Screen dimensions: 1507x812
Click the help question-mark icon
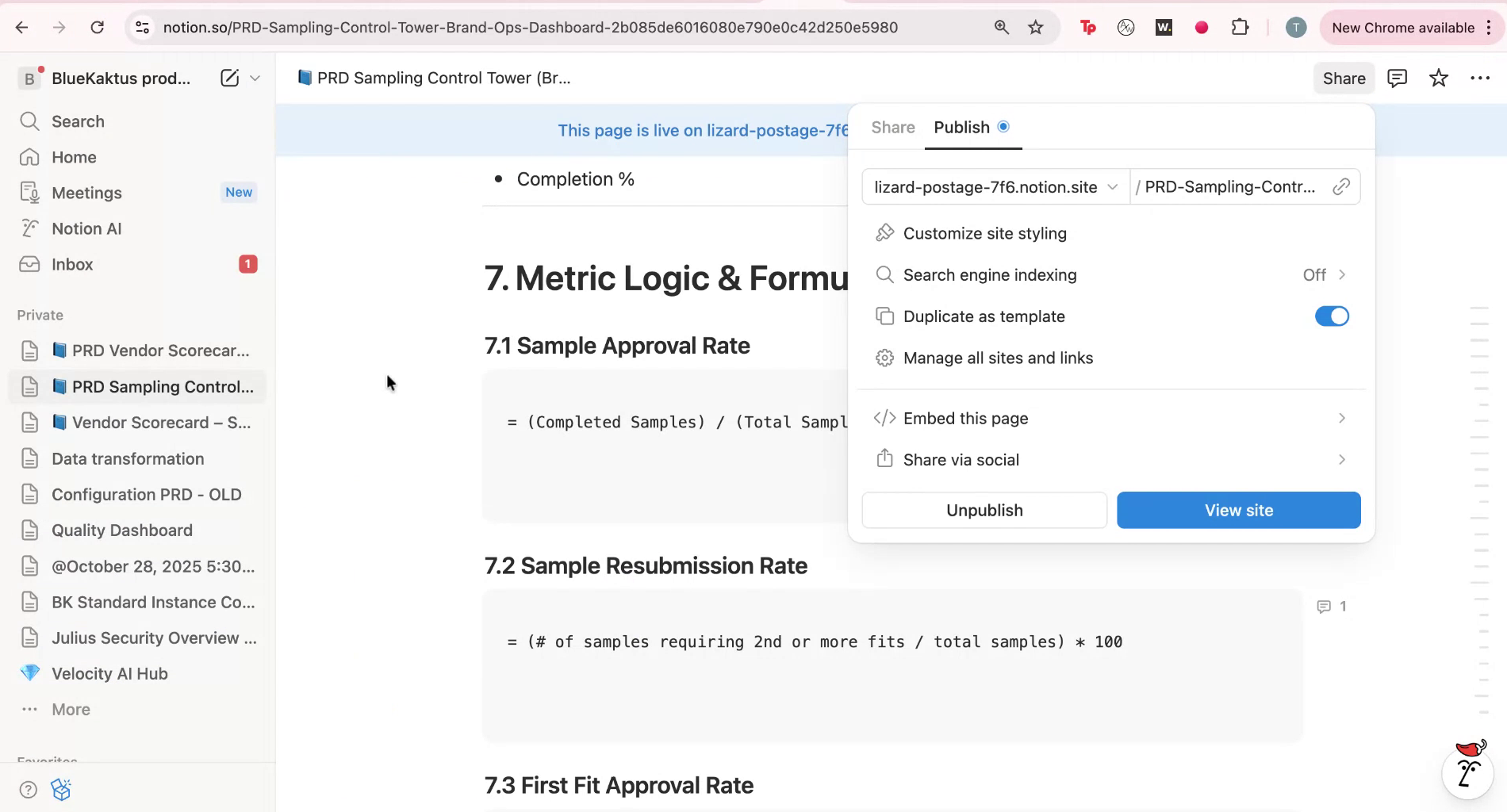click(x=28, y=789)
